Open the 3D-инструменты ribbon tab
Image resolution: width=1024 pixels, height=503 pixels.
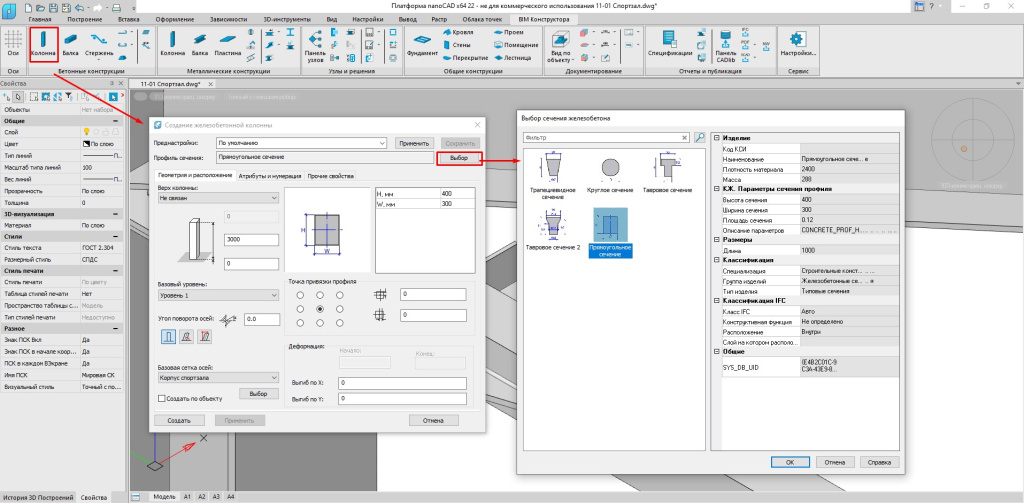[285, 19]
